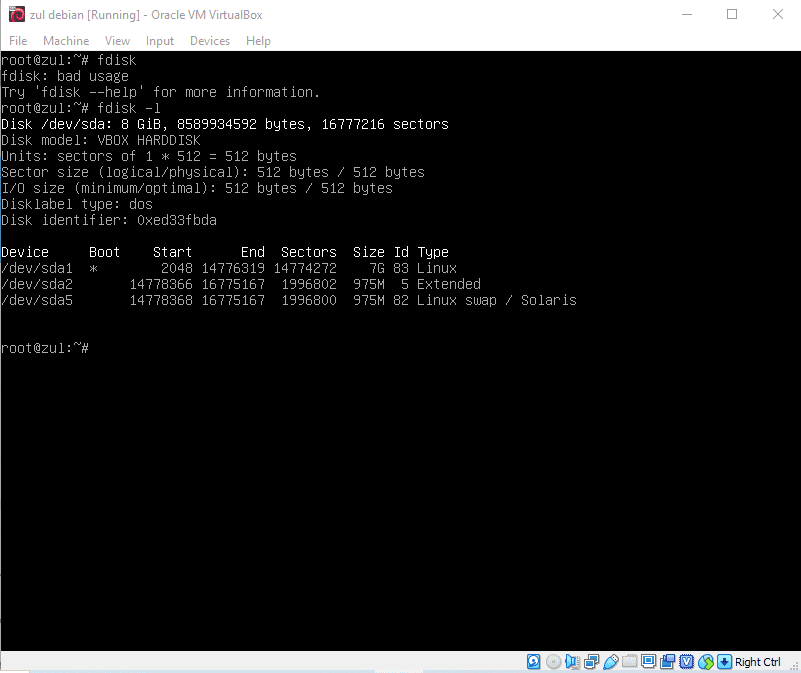801x673 pixels.
Task: Click the display settings status icon
Action: pos(648,662)
